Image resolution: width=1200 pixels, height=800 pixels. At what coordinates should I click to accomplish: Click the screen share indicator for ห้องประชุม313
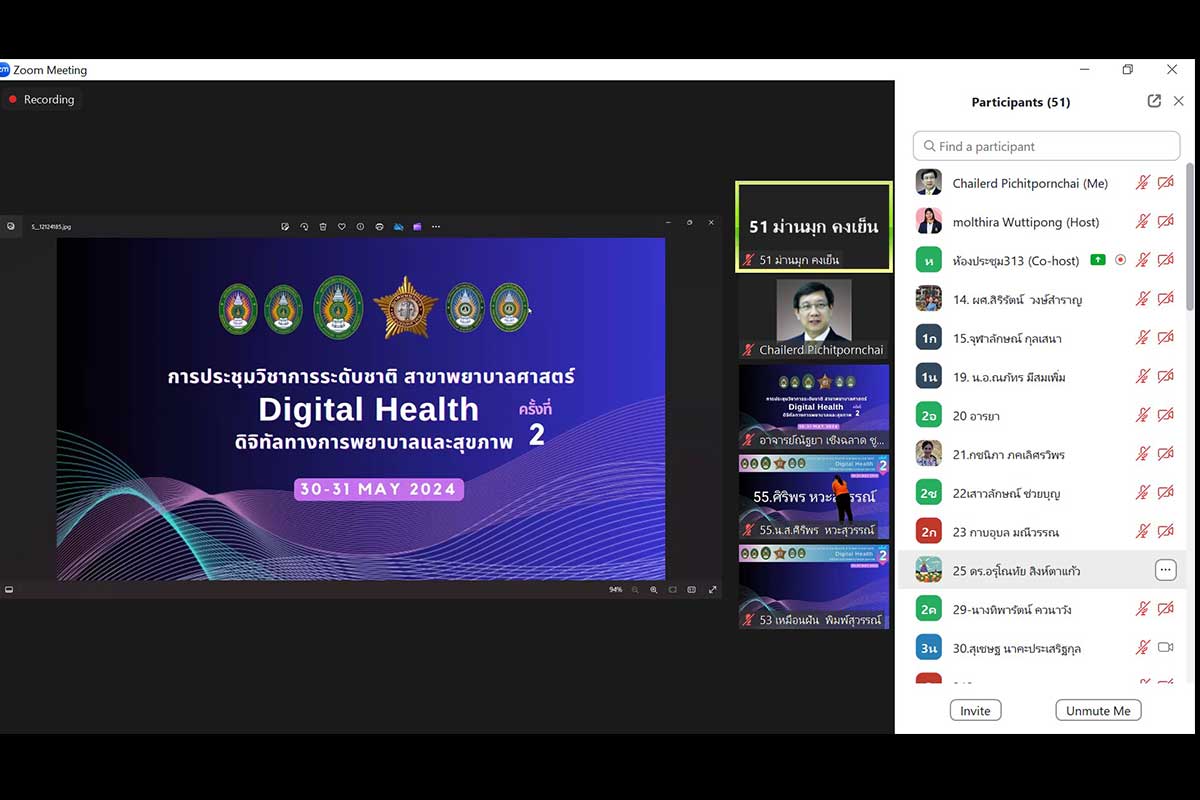tap(1098, 260)
